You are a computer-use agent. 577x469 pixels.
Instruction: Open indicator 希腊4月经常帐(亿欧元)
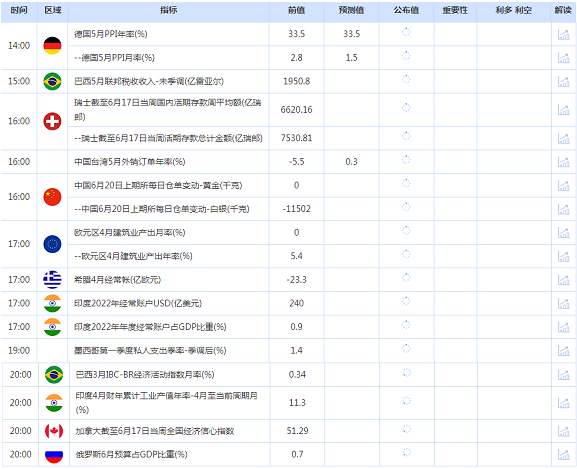click(x=118, y=280)
